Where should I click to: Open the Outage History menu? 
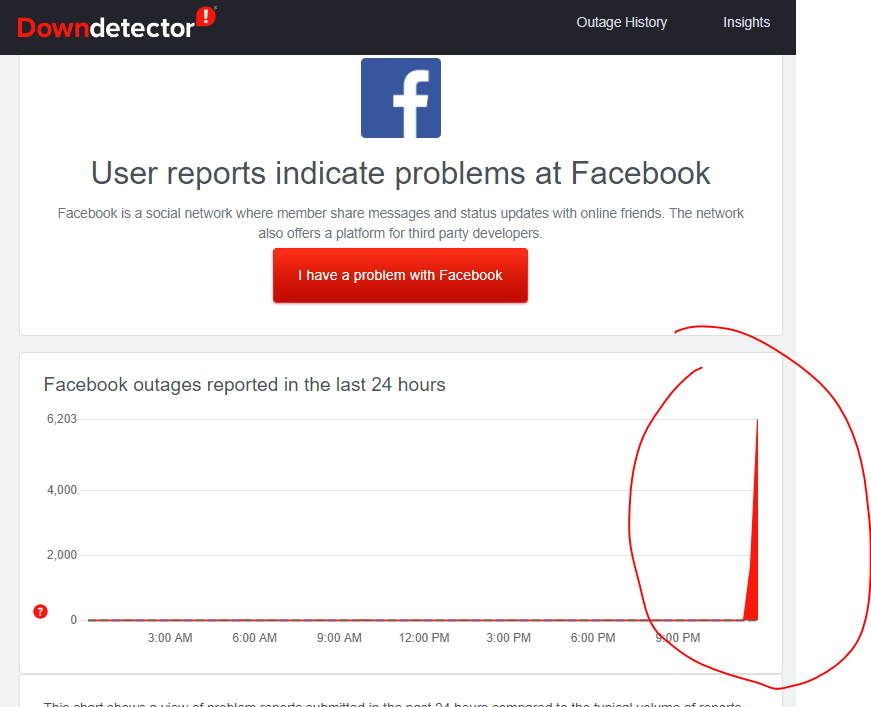tap(621, 22)
